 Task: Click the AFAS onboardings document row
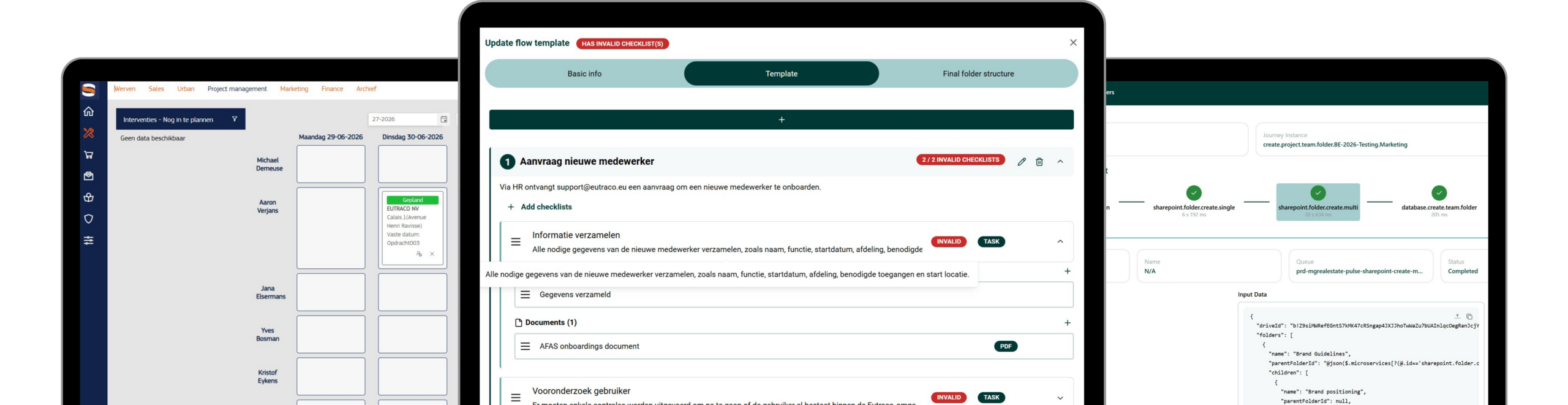794,346
